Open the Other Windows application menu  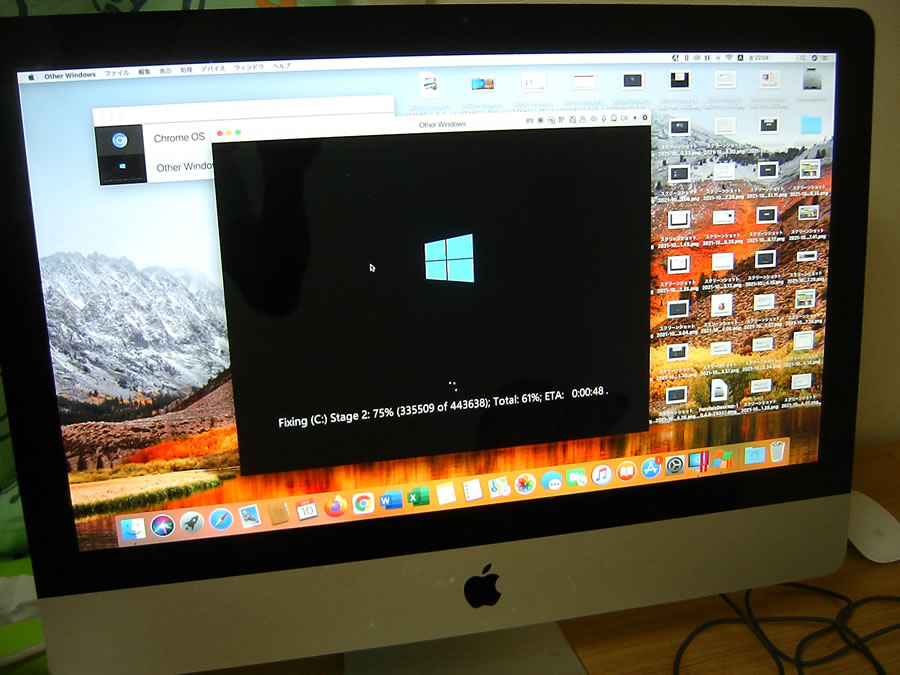70,75
